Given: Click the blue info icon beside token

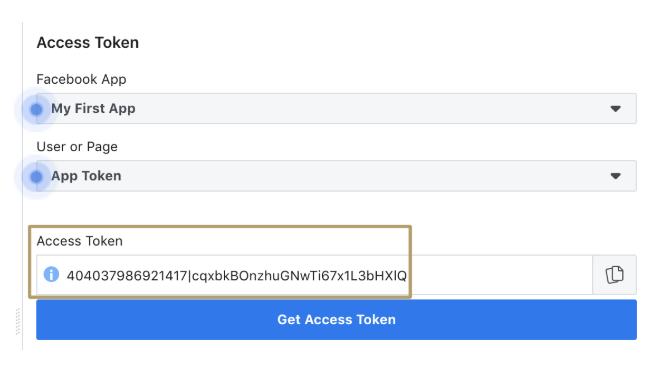Looking at the screenshot, I should (x=51, y=274).
